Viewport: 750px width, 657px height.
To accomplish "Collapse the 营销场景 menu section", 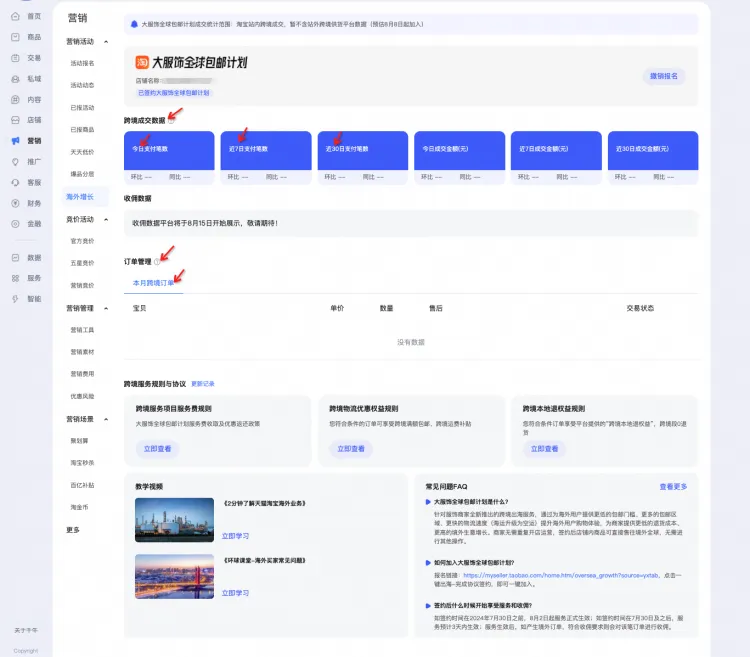I will click(x=106, y=419).
